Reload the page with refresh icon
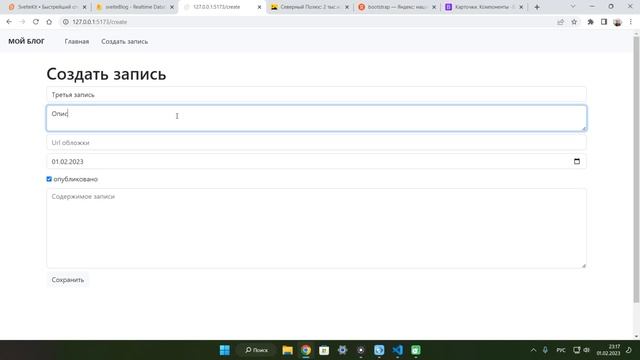640x360 pixels. click(36, 22)
